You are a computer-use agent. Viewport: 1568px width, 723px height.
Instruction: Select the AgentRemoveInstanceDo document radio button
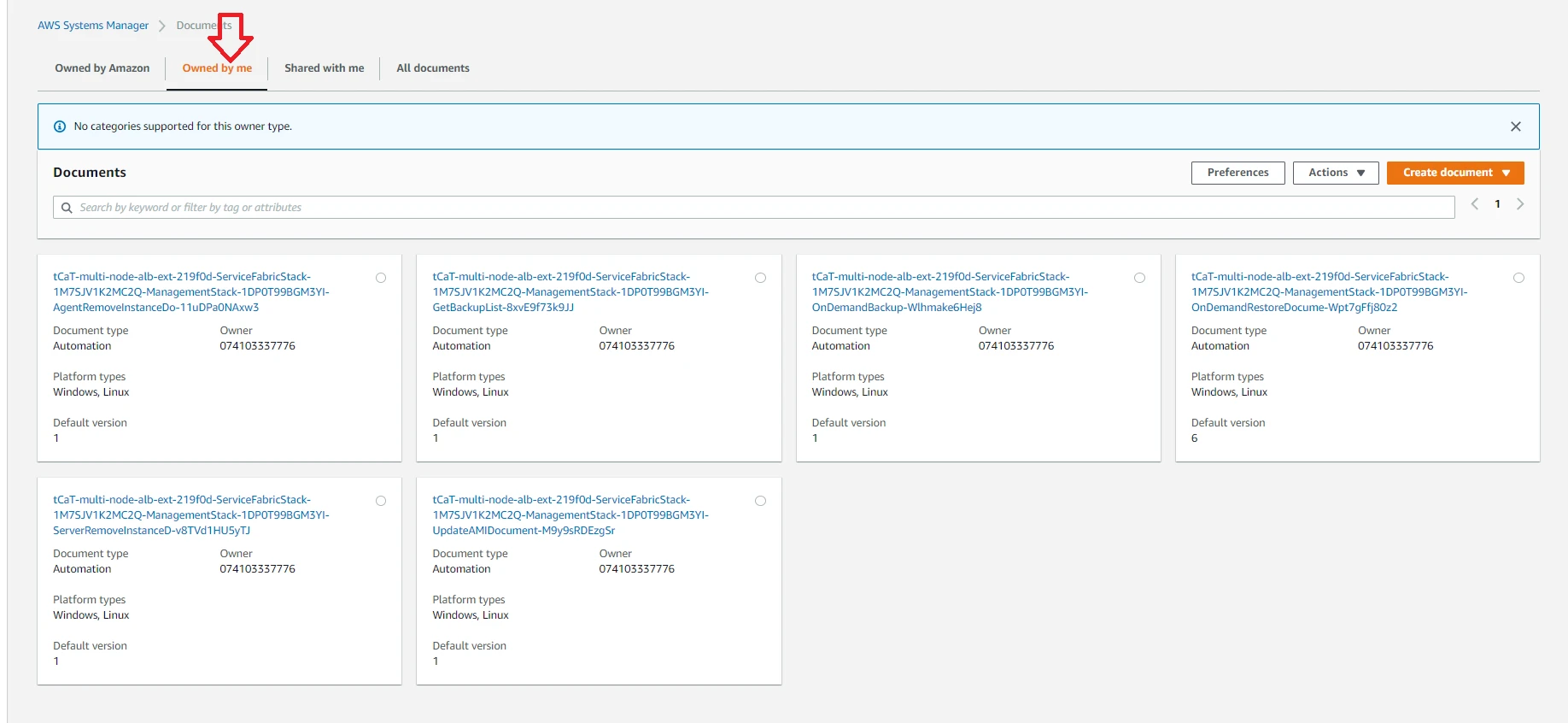click(x=381, y=278)
